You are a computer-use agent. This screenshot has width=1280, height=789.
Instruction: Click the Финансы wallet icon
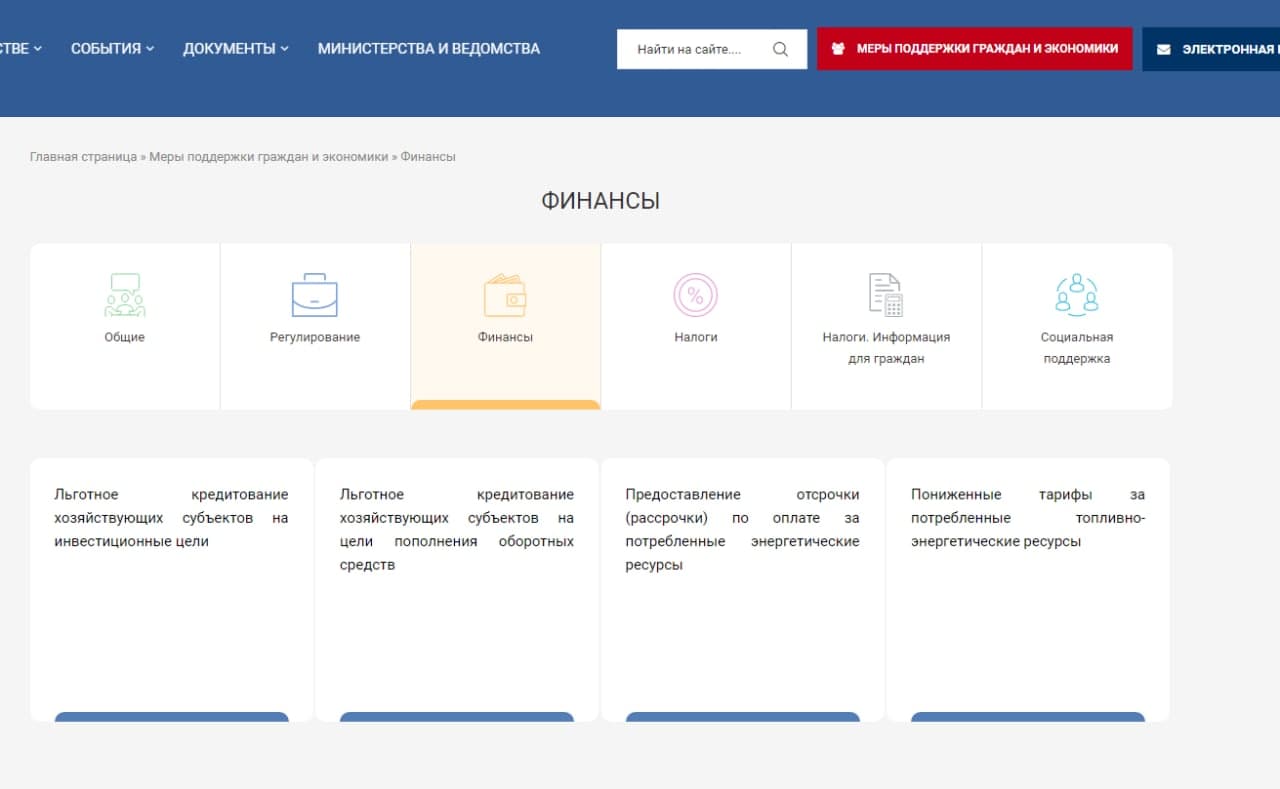505,295
